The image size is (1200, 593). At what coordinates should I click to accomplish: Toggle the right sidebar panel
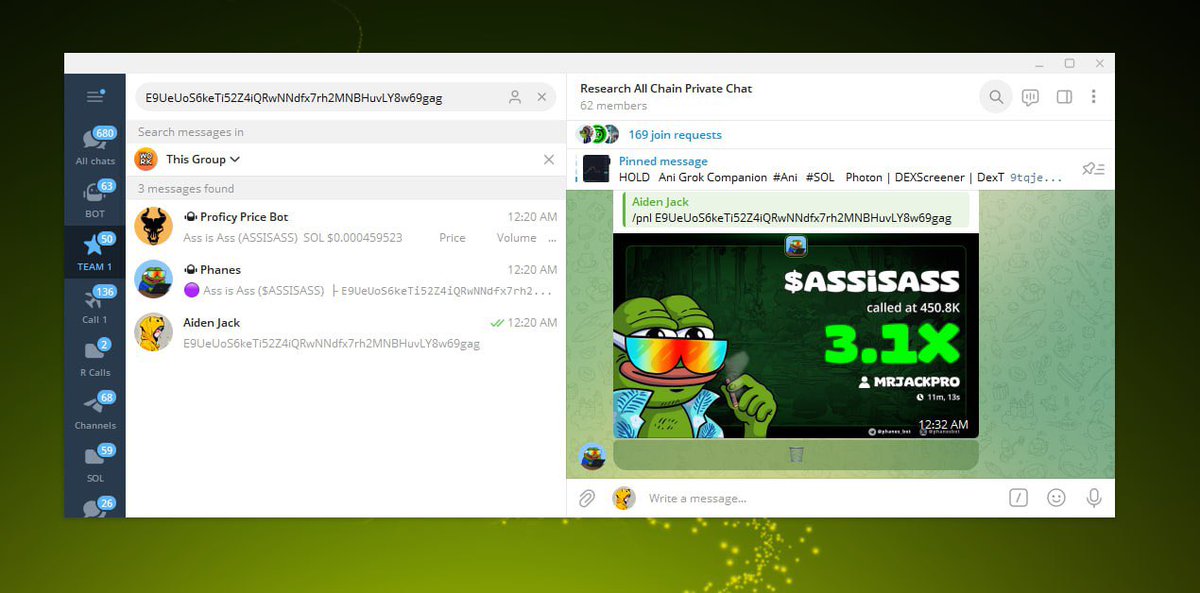click(1064, 97)
